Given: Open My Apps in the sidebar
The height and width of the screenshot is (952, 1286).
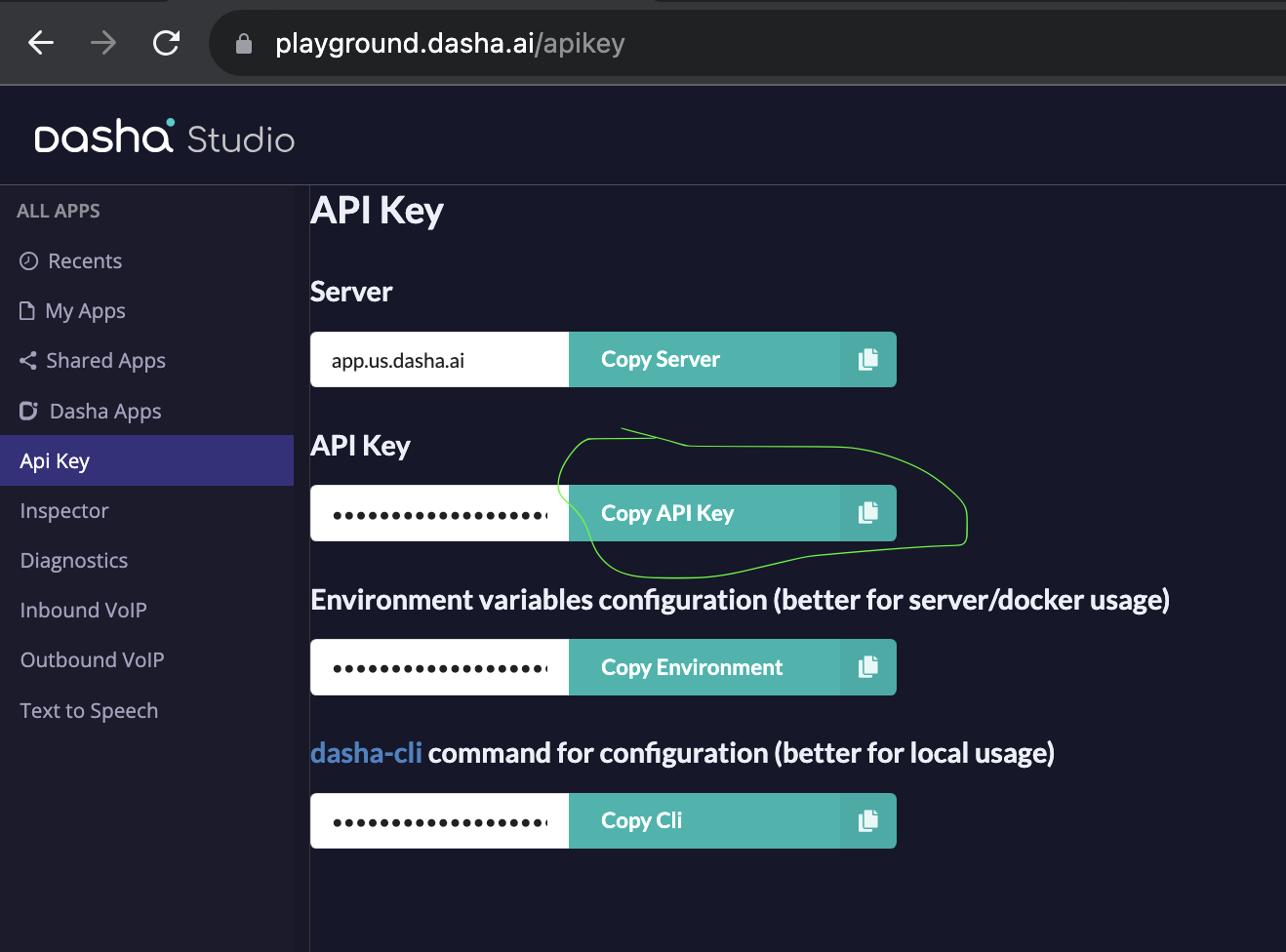Looking at the screenshot, I should click(x=85, y=311).
